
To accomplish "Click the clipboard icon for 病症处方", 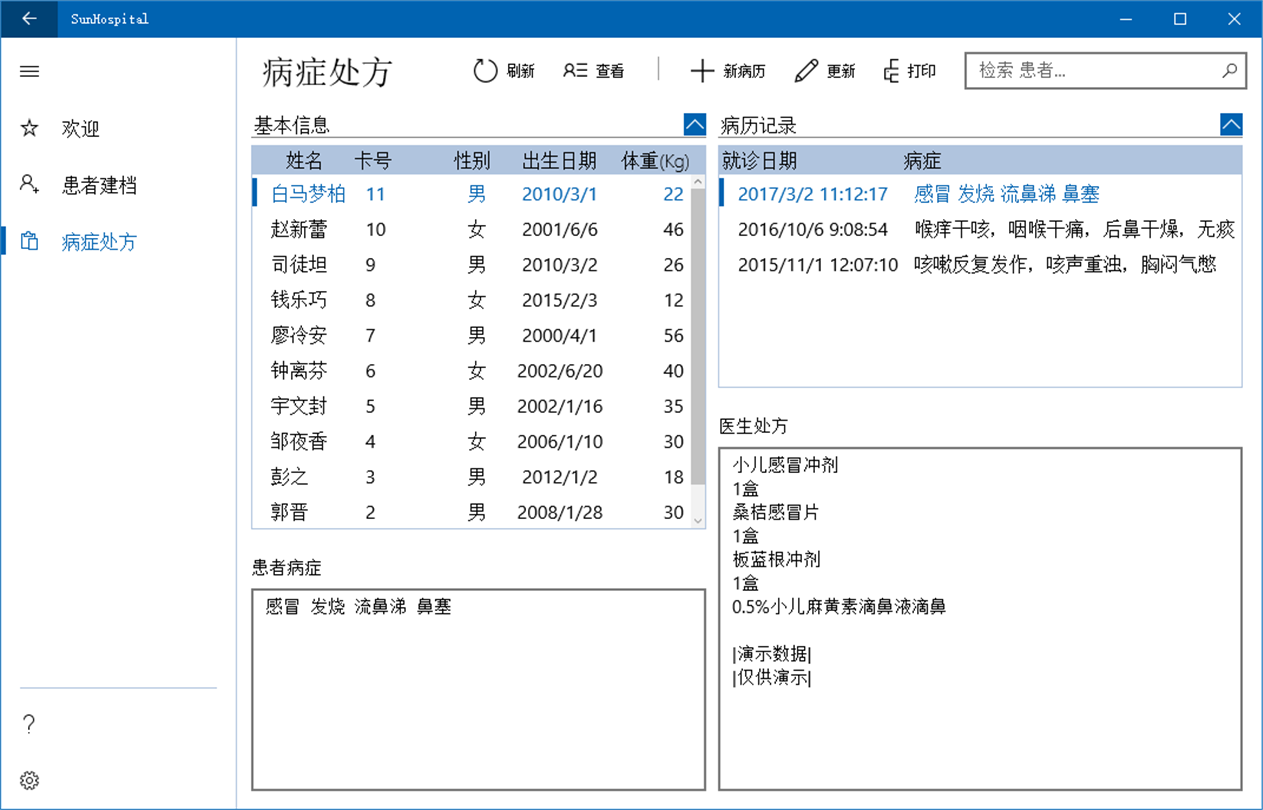I will coord(29,241).
